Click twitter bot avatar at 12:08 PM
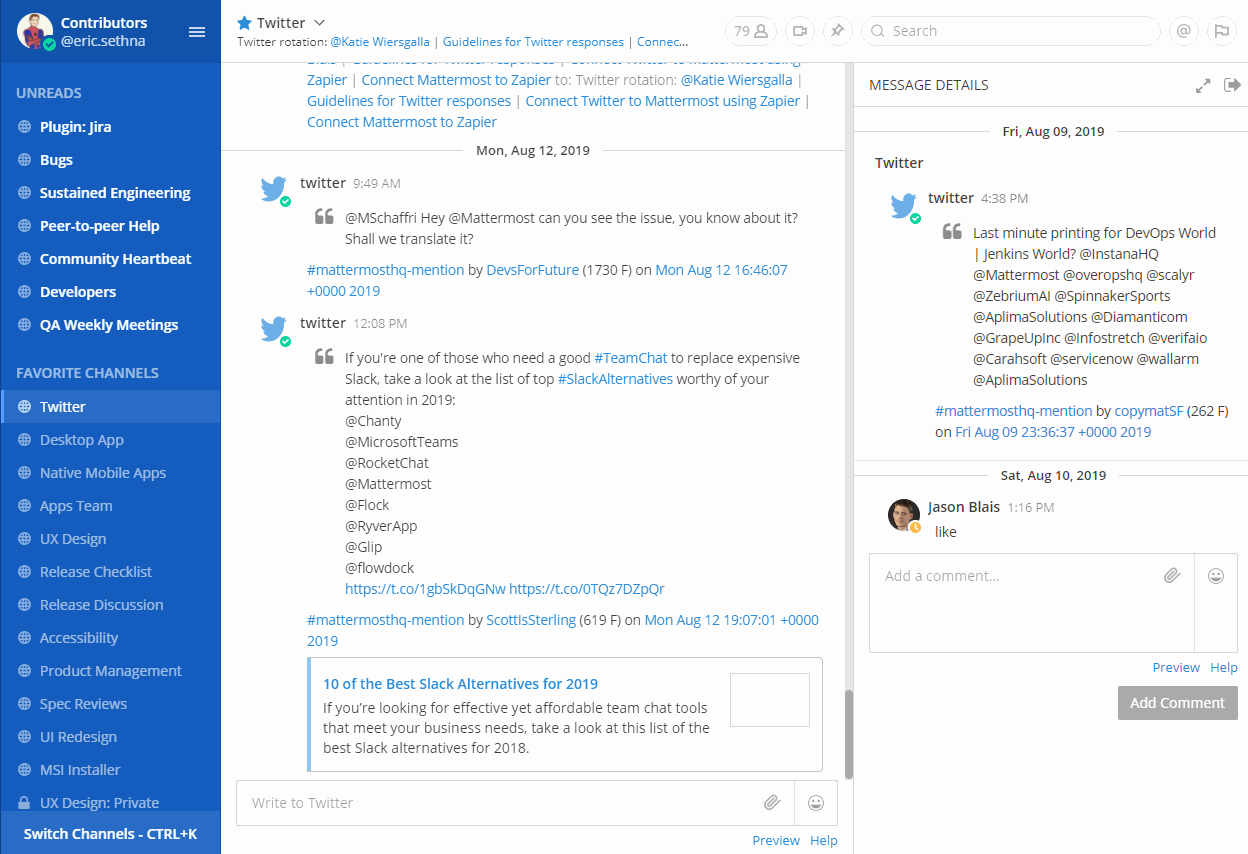 coord(274,329)
